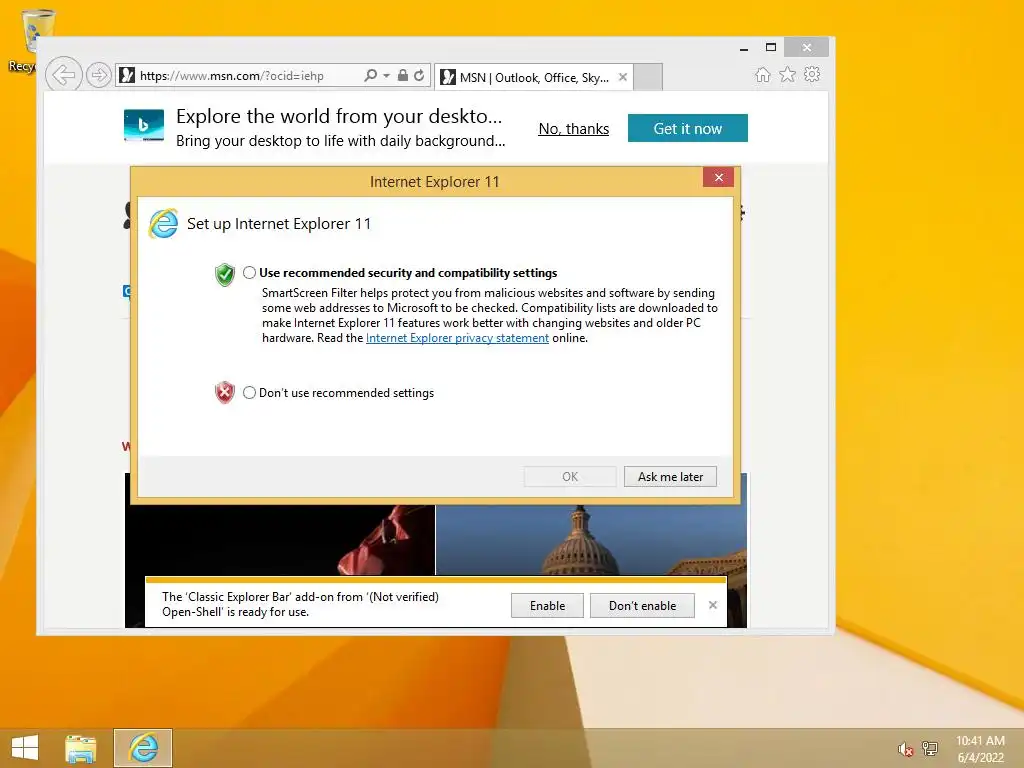Click the red shield X icon
This screenshot has height=768, width=1024.
[225, 392]
